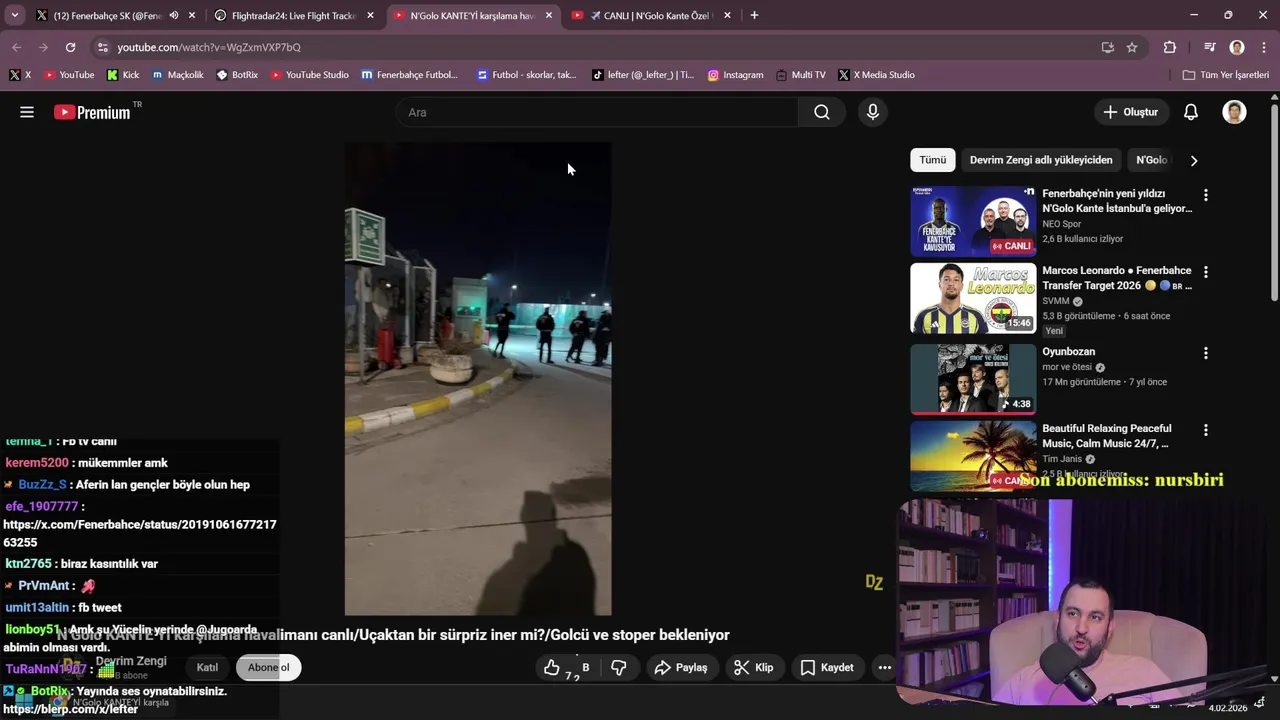
Task: Open YouTube notifications bell
Action: coord(1191,112)
